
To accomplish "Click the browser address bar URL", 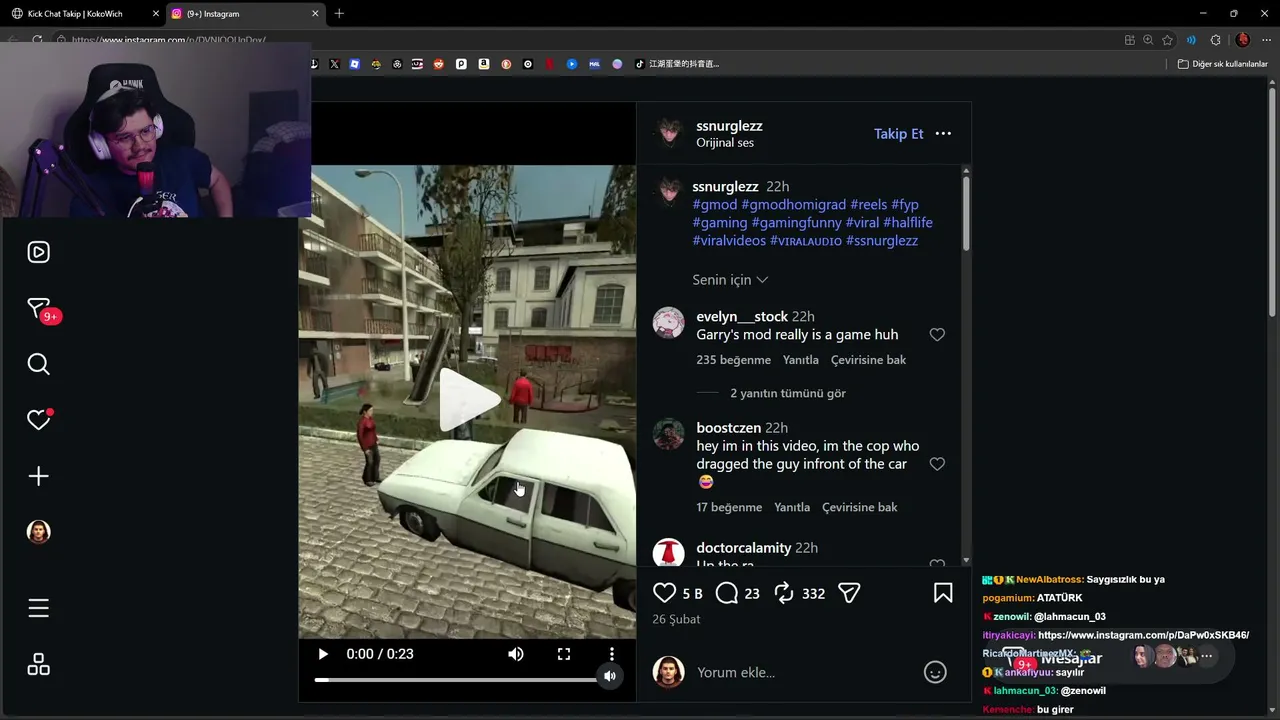I will click(168, 40).
